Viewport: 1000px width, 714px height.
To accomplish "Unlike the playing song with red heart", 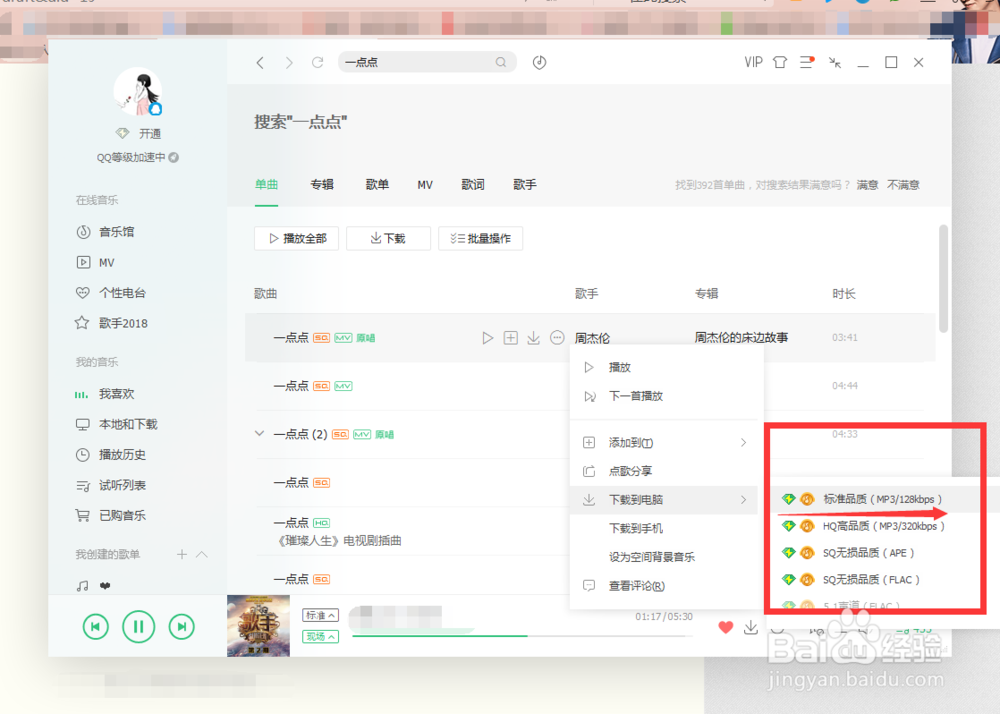I will pyautogui.click(x=725, y=627).
